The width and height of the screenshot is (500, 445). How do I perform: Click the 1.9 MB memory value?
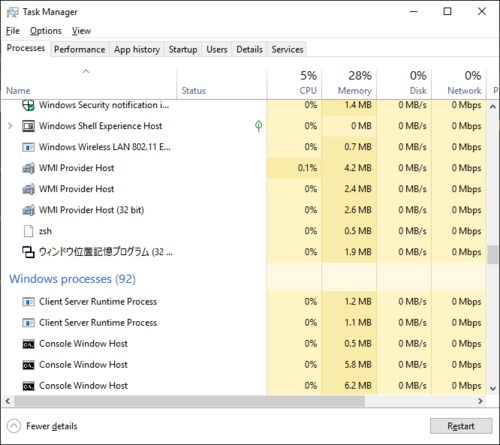[358, 252]
